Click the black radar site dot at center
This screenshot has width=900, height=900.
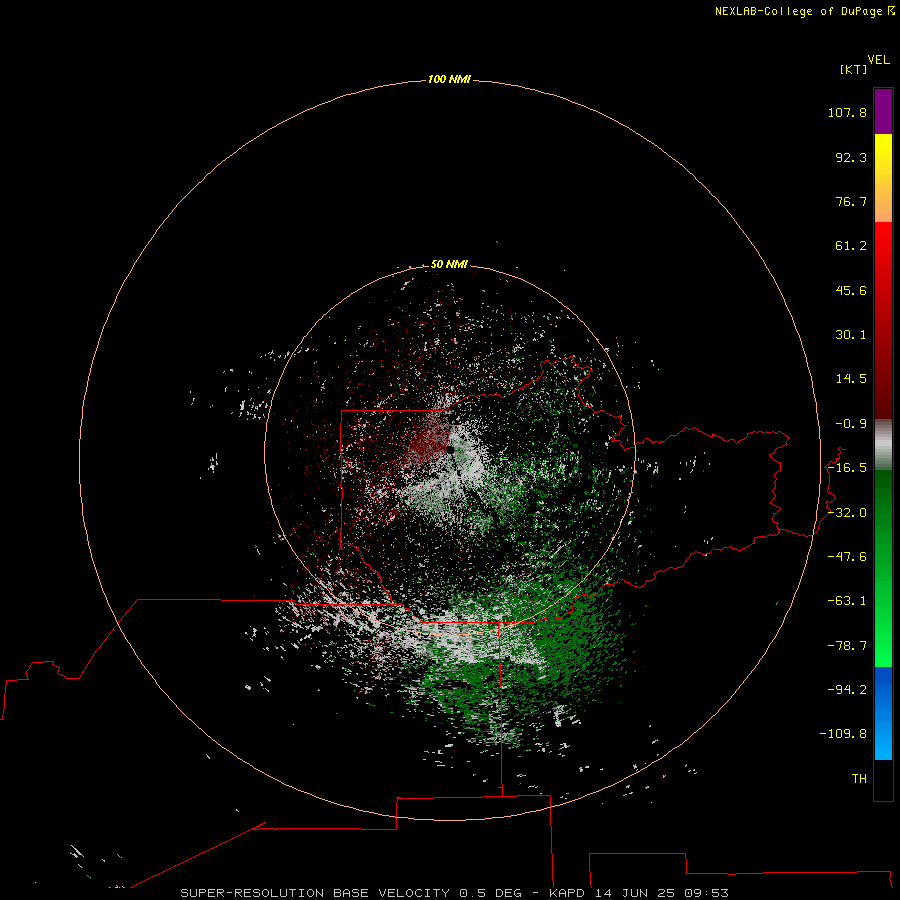(451, 451)
